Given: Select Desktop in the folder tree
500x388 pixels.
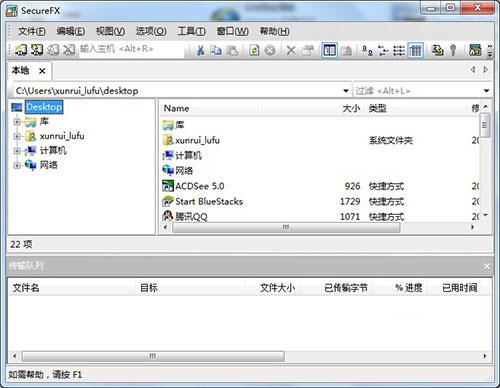Looking at the screenshot, I should point(44,107).
